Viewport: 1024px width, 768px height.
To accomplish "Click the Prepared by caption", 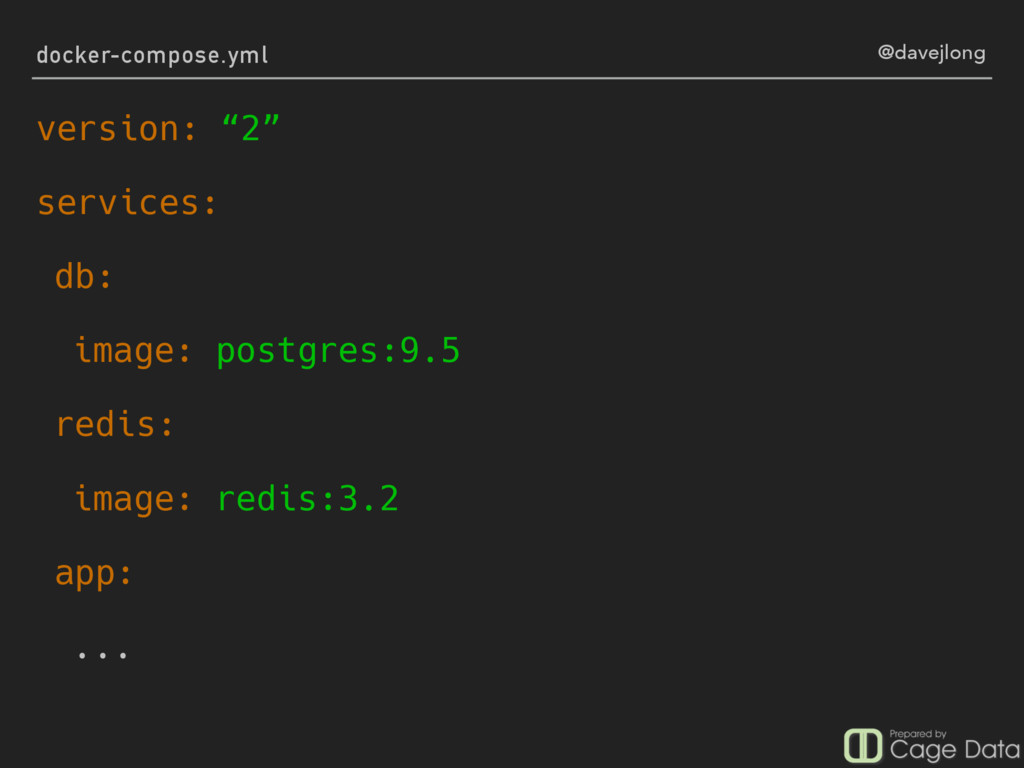I will [918, 733].
